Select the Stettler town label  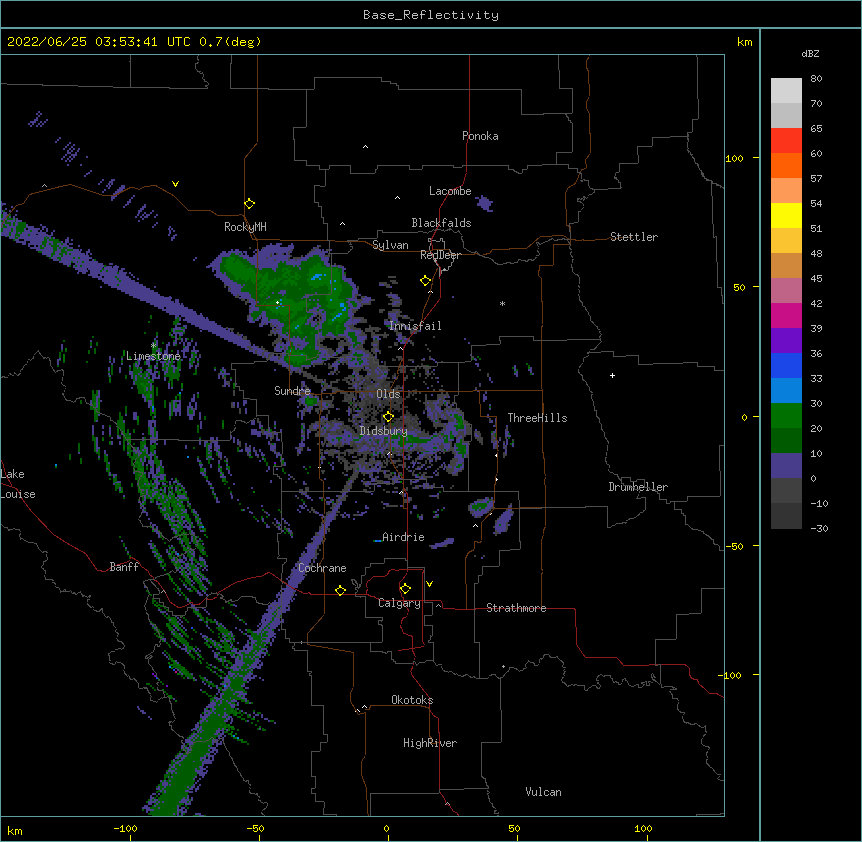click(634, 237)
